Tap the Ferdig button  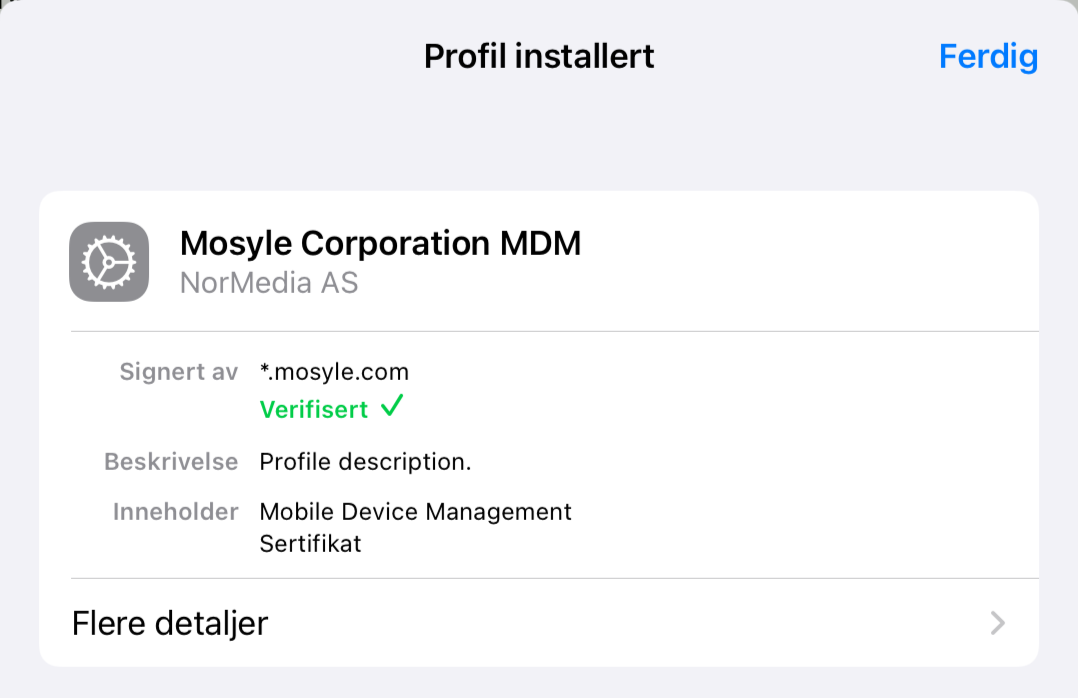(988, 57)
